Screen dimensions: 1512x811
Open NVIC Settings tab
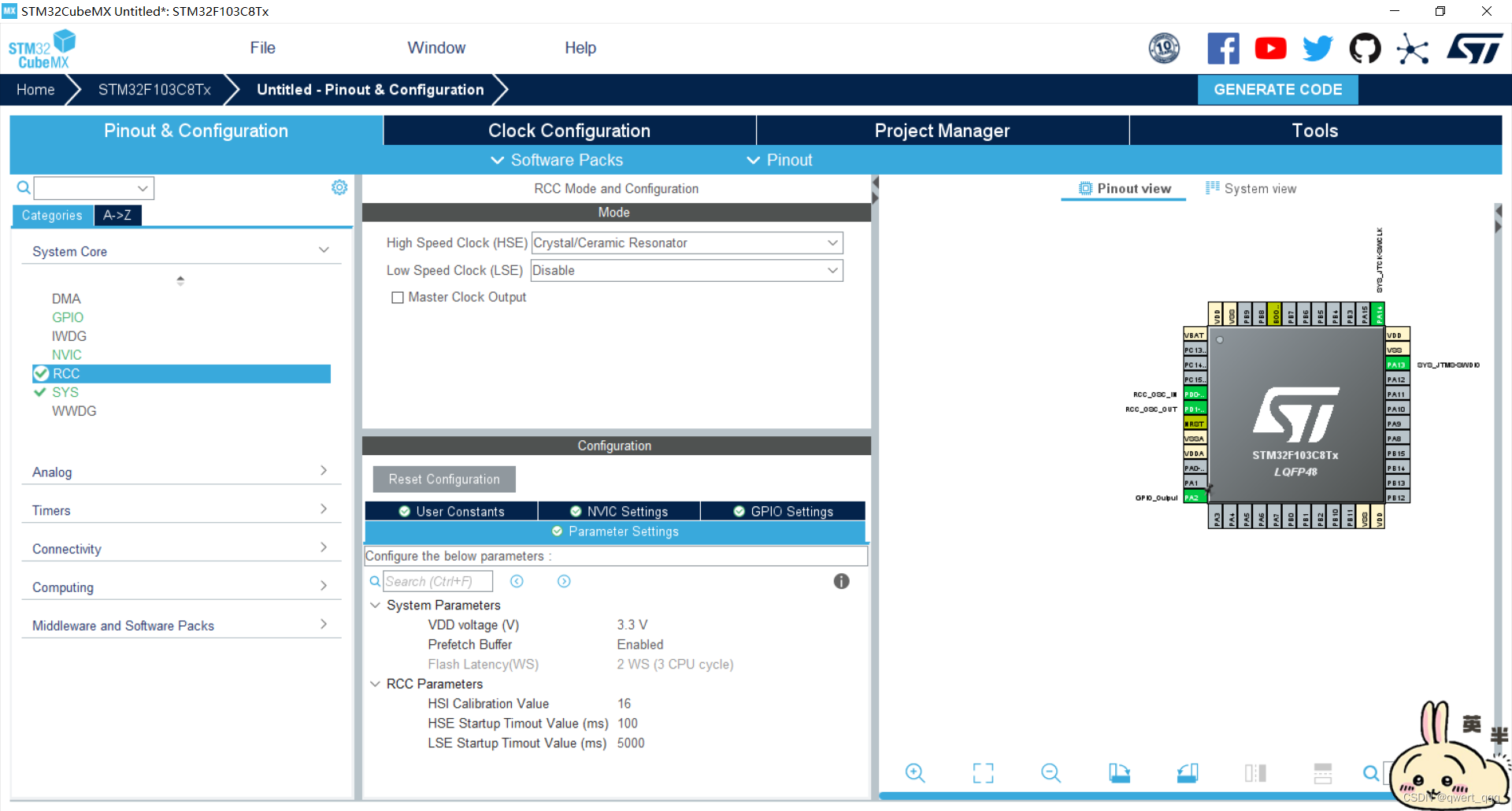coord(619,511)
